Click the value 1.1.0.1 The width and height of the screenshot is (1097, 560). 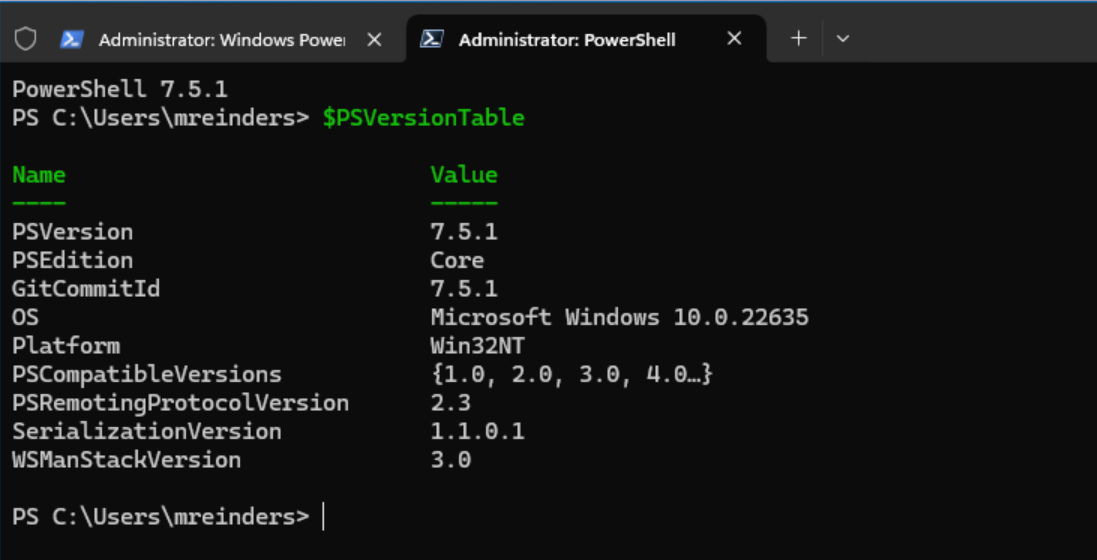pyautogui.click(x=478, y=432)
